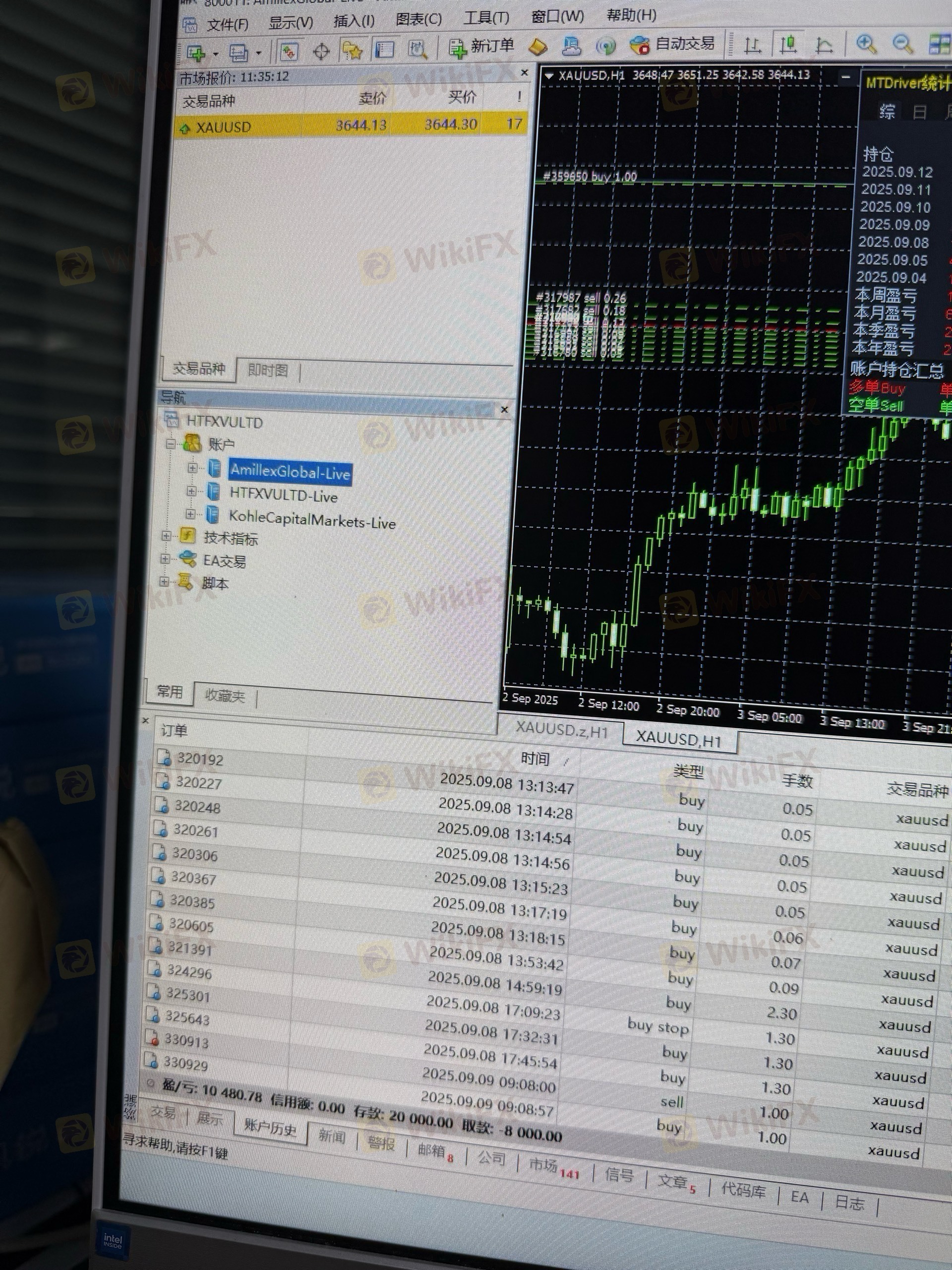
Task: Toggle the Navigator panel star-folder icon
Action: [353, 51]
